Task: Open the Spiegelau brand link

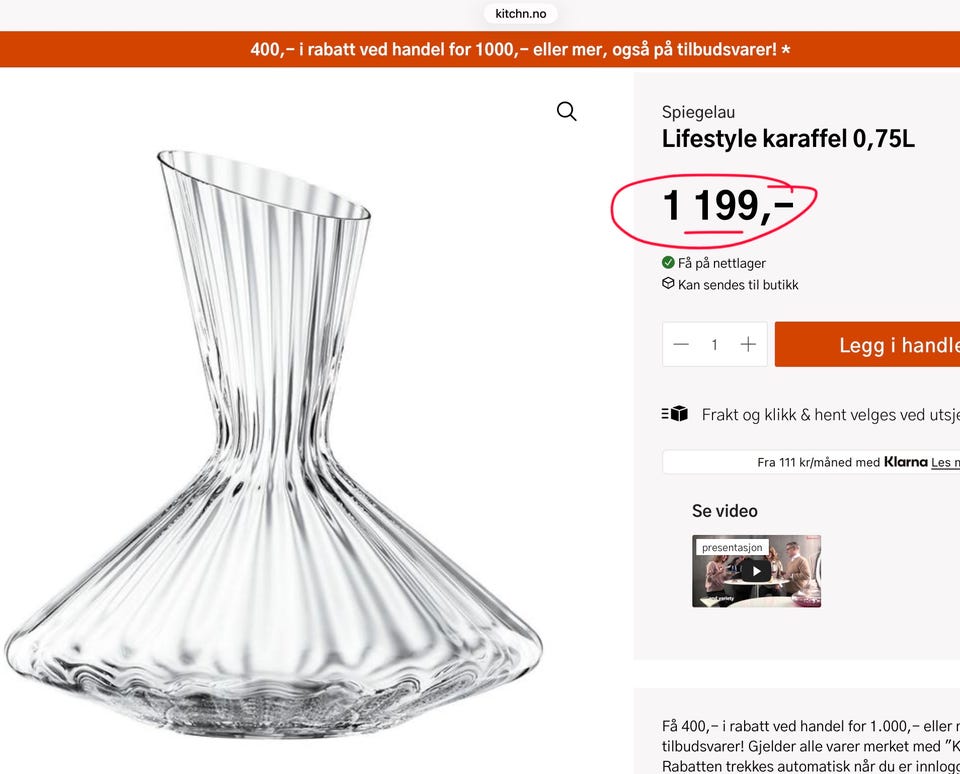Action: (698, 112)
